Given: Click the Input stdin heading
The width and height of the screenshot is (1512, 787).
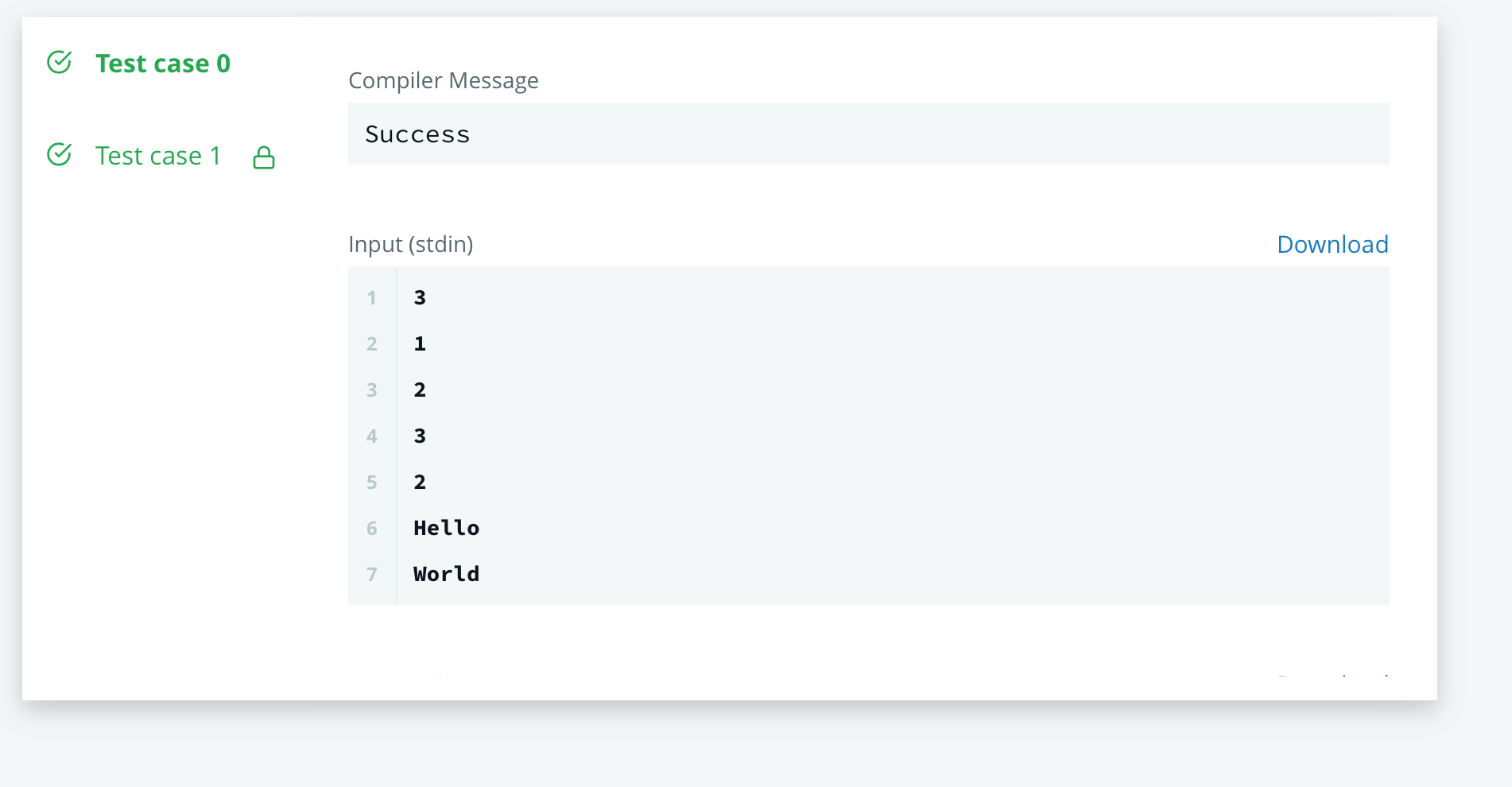Looking at the screenshot, I should coord(410,244).
